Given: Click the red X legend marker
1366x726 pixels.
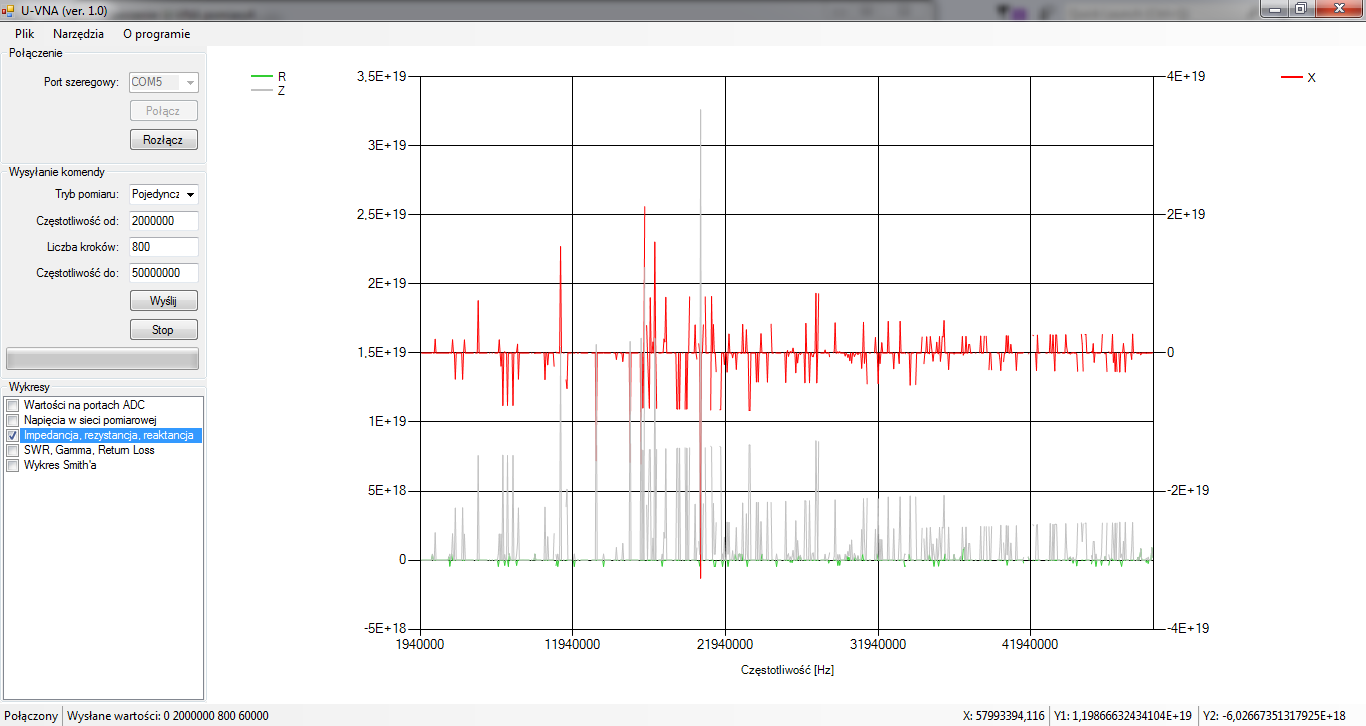Looking at the screenshot, I should [1292, 77].
